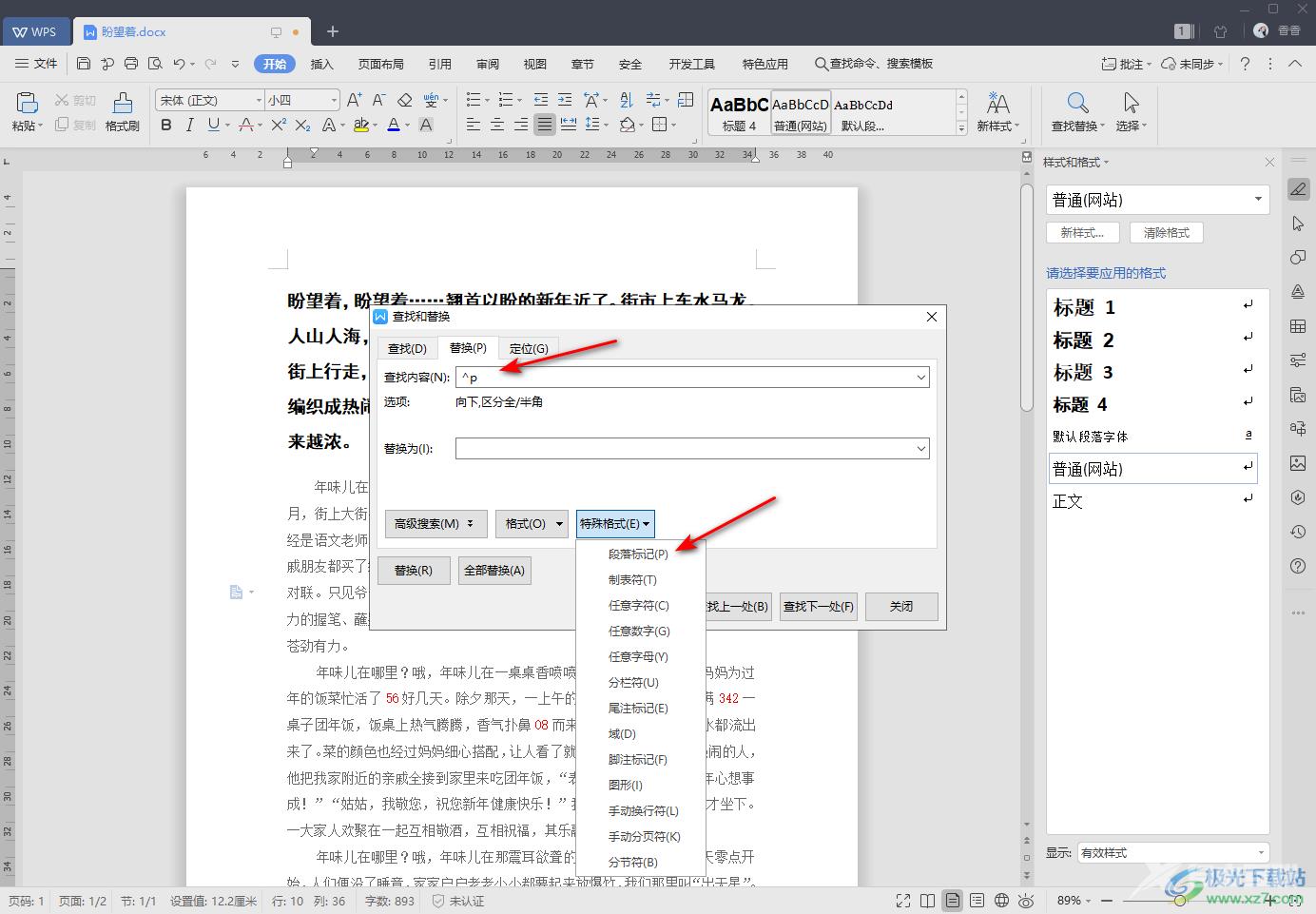Click the selection cursor icon in right sidebar

(x=1298, y=224)
